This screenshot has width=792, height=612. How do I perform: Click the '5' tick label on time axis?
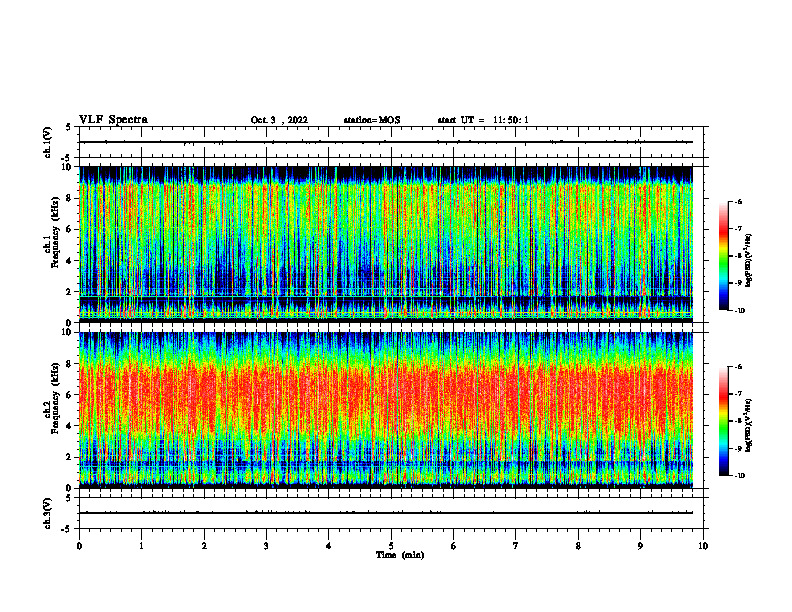point(391,546)
